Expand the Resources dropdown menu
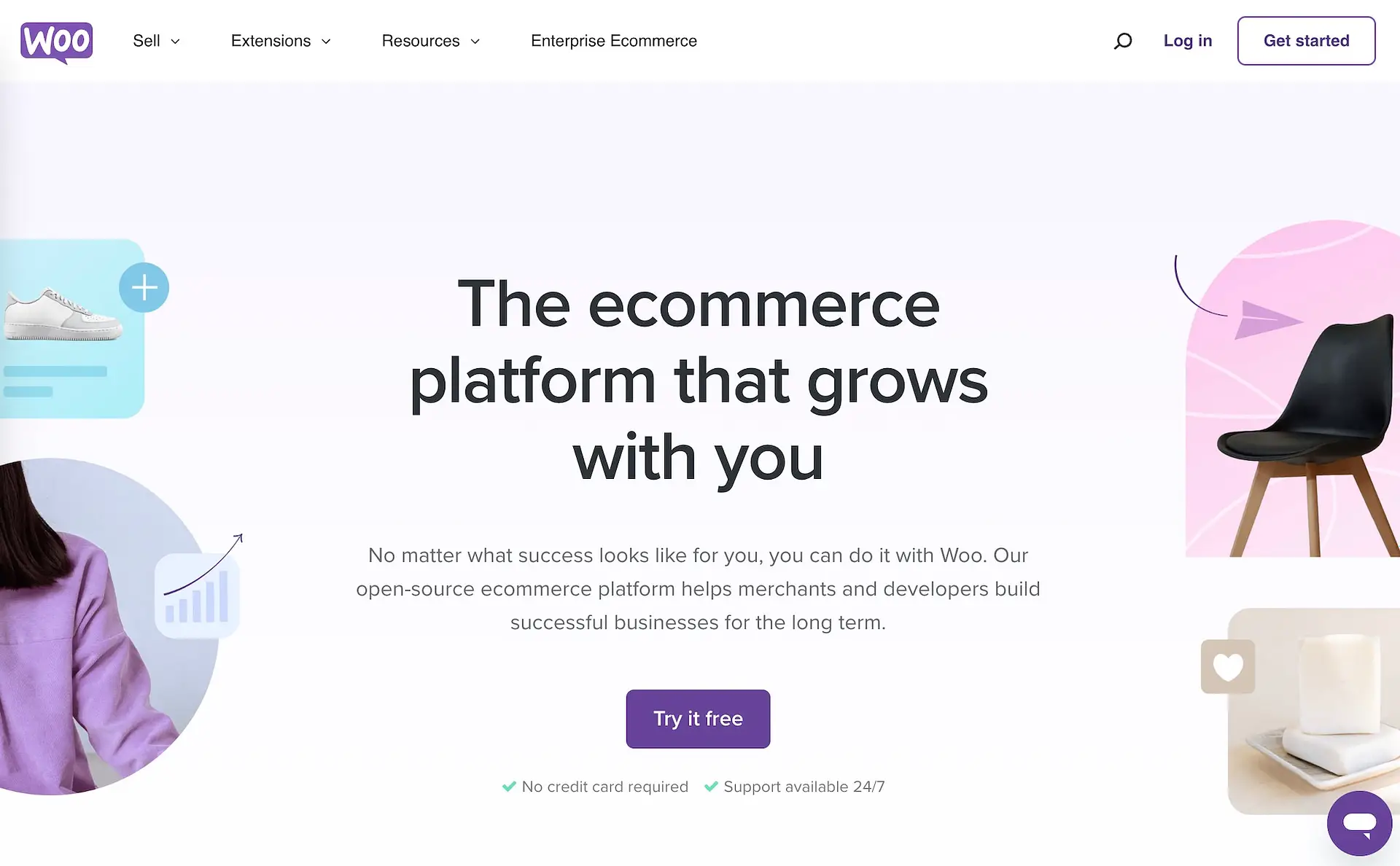 click(x=430, y=41)
